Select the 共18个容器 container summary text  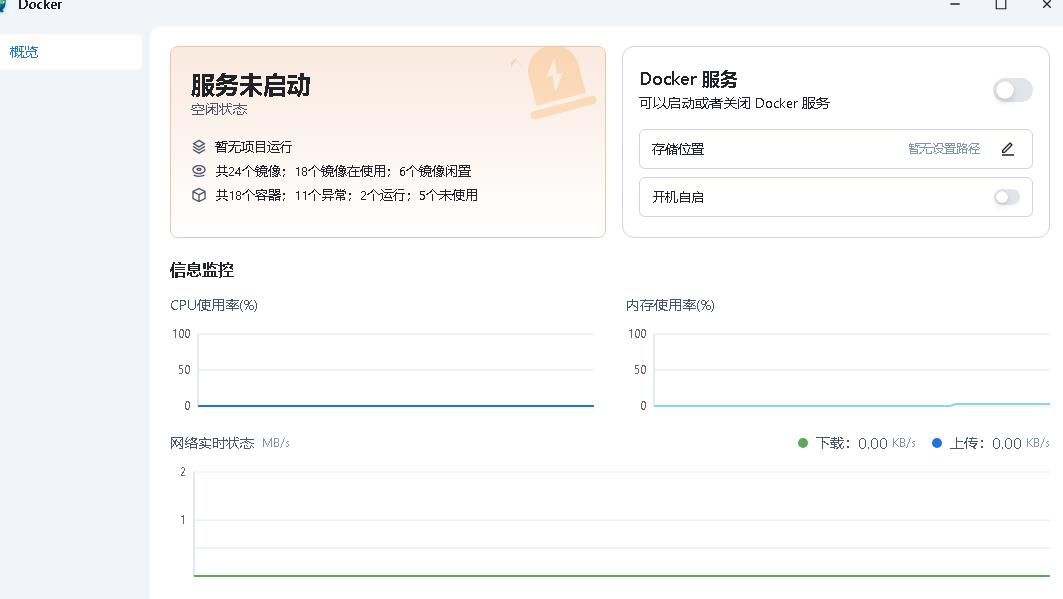346,195
